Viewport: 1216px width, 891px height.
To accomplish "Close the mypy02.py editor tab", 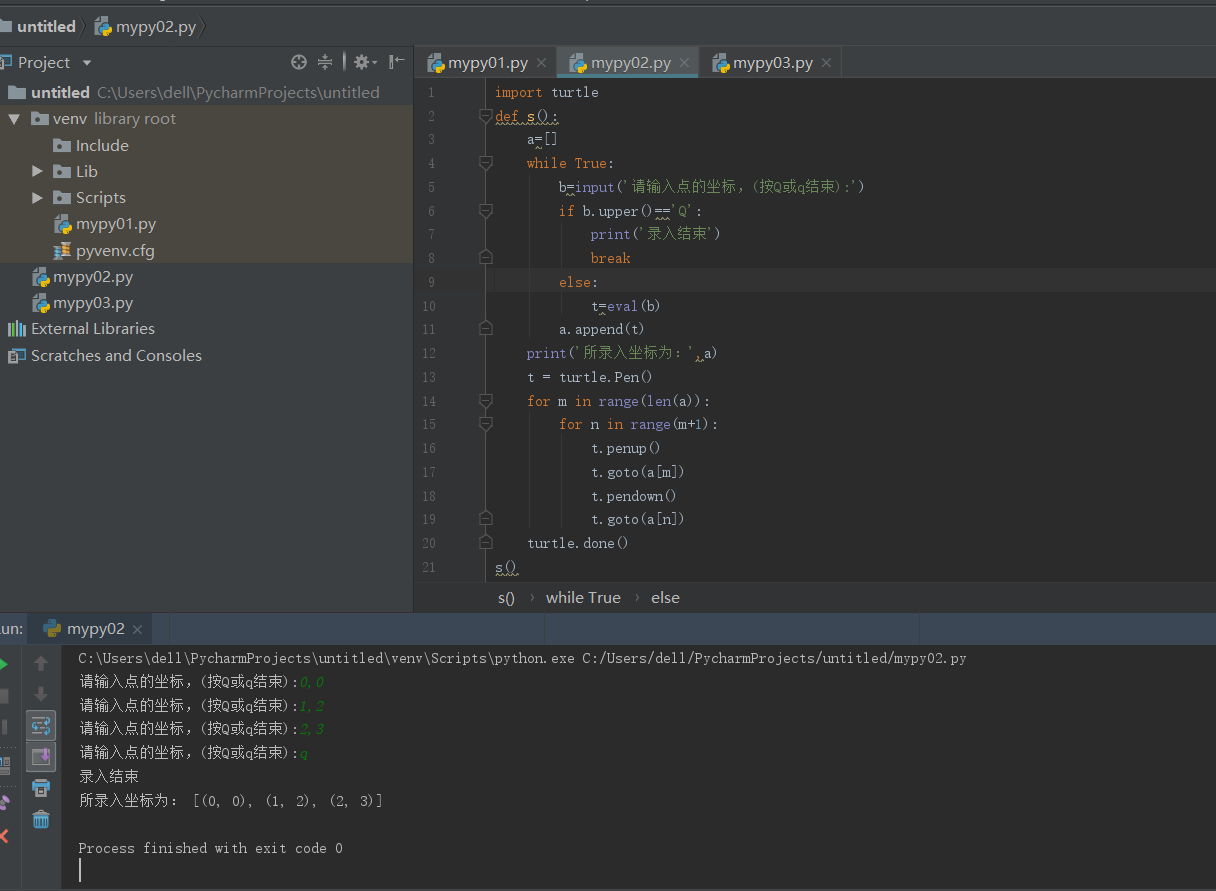I will (685, 63).
